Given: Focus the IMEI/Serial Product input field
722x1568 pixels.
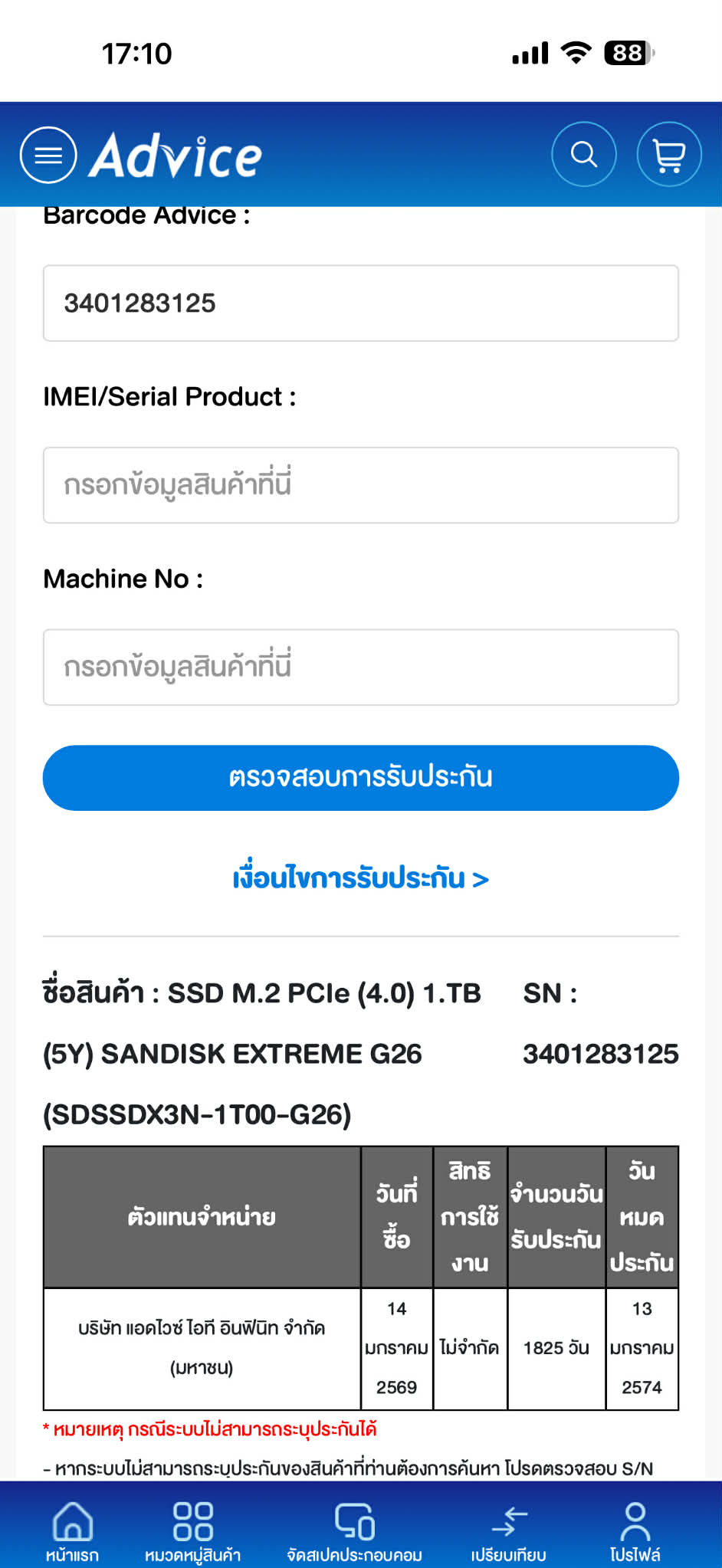Looking at the screenshot, I should pos(360,485).
